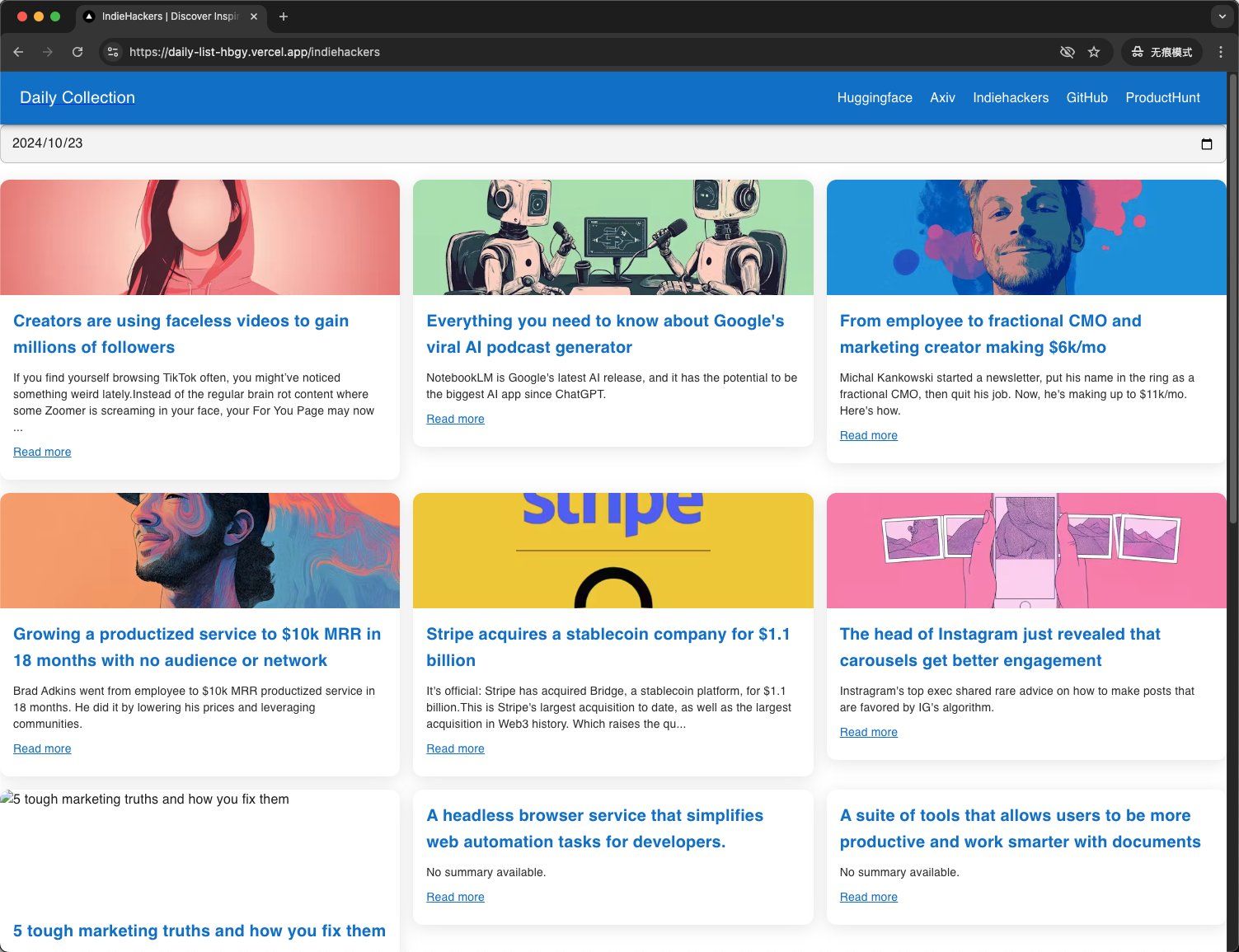
Task: Expand the tab search dropdown arrow
Action: point(1222,16)
